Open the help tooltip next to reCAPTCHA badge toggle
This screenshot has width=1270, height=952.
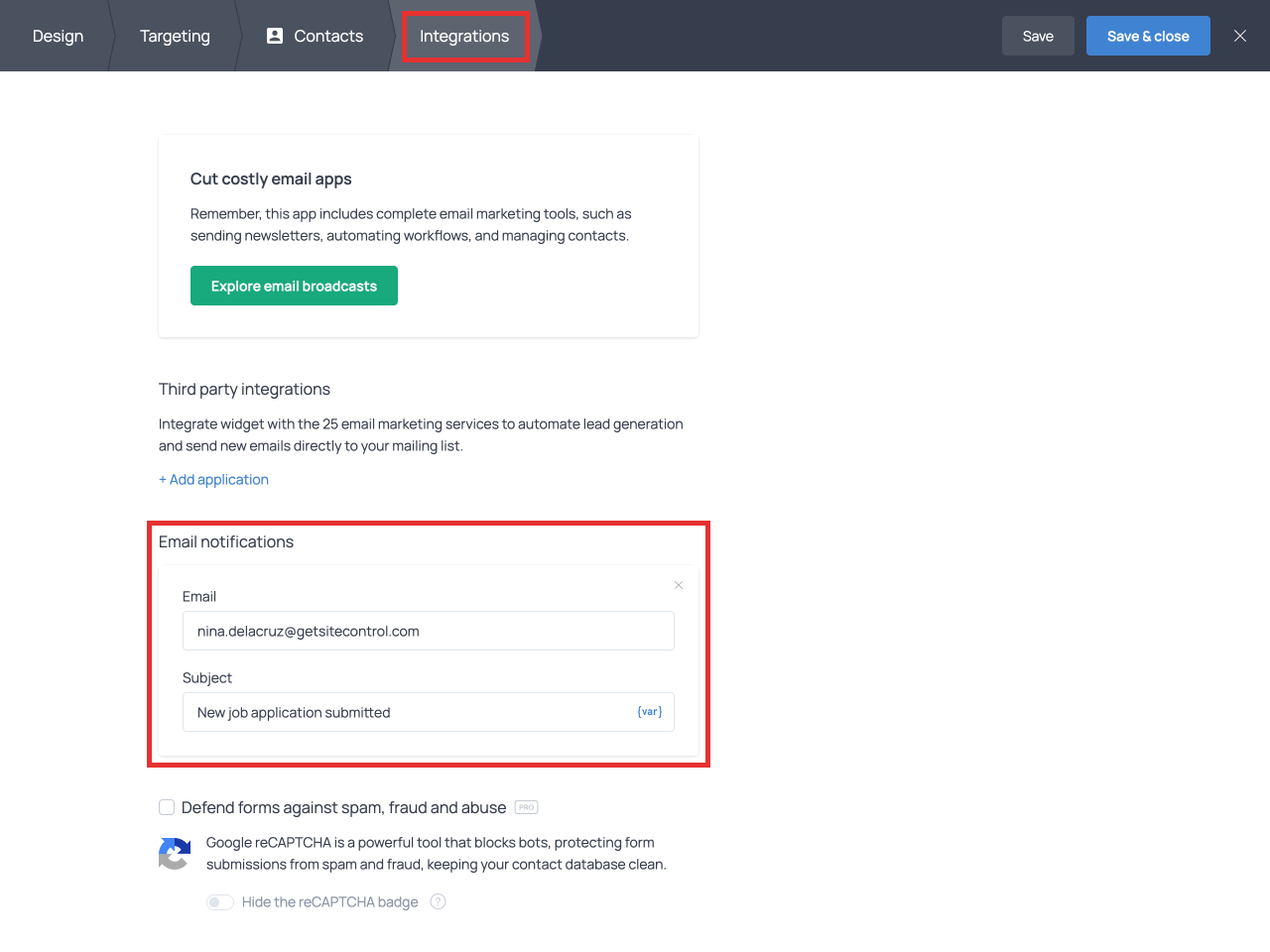point(438,902)
